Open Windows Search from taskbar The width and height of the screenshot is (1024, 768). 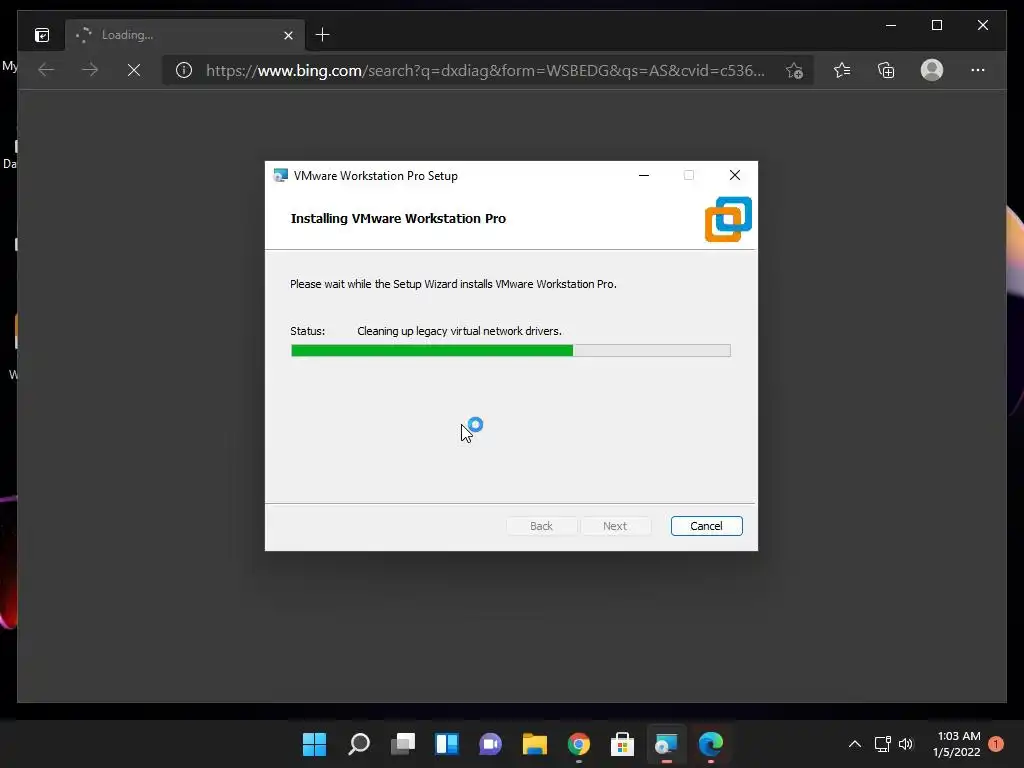coord(359,744)
